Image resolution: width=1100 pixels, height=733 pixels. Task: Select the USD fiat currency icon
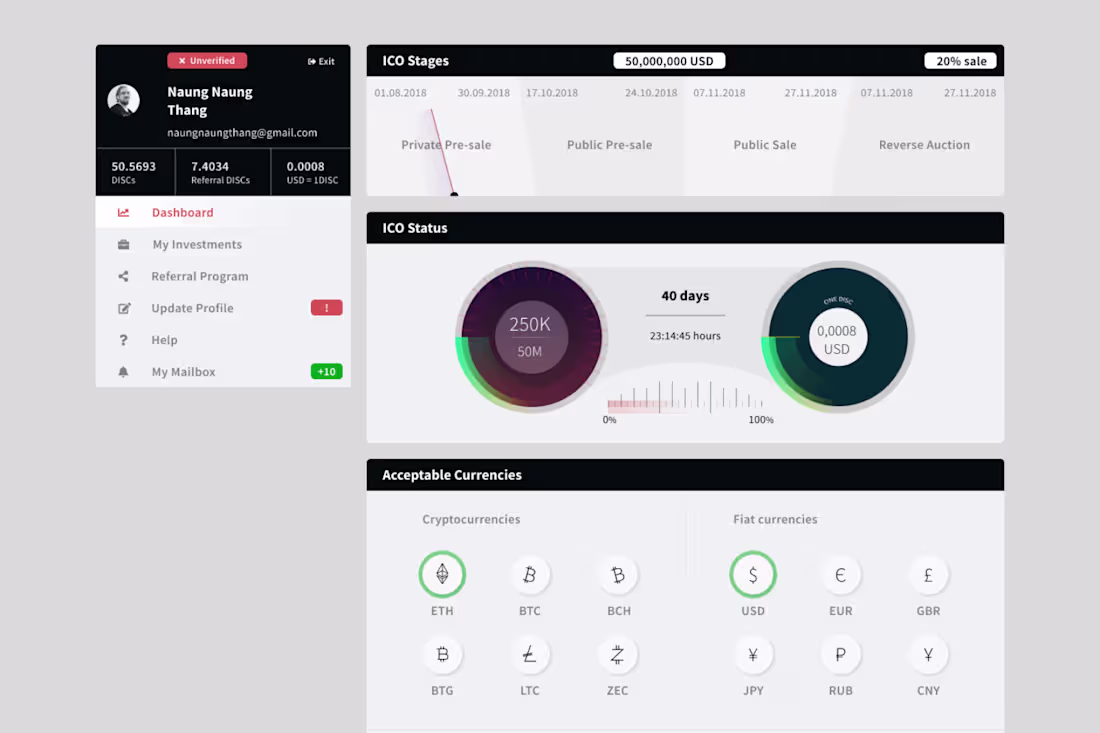(x=753, y=574)
